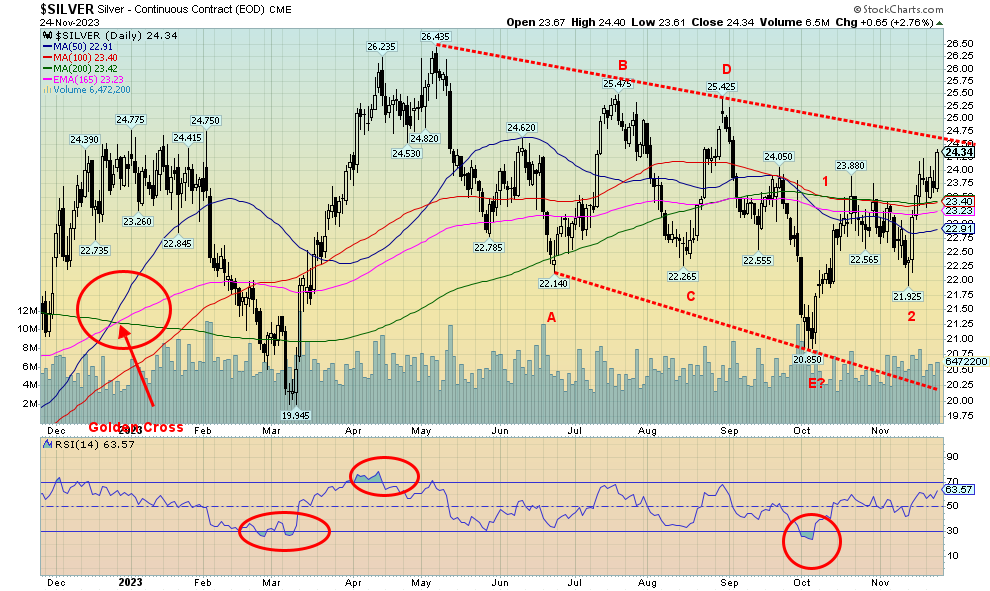
Task: Click wave label B near 25.475
Action: coord(622,66)
